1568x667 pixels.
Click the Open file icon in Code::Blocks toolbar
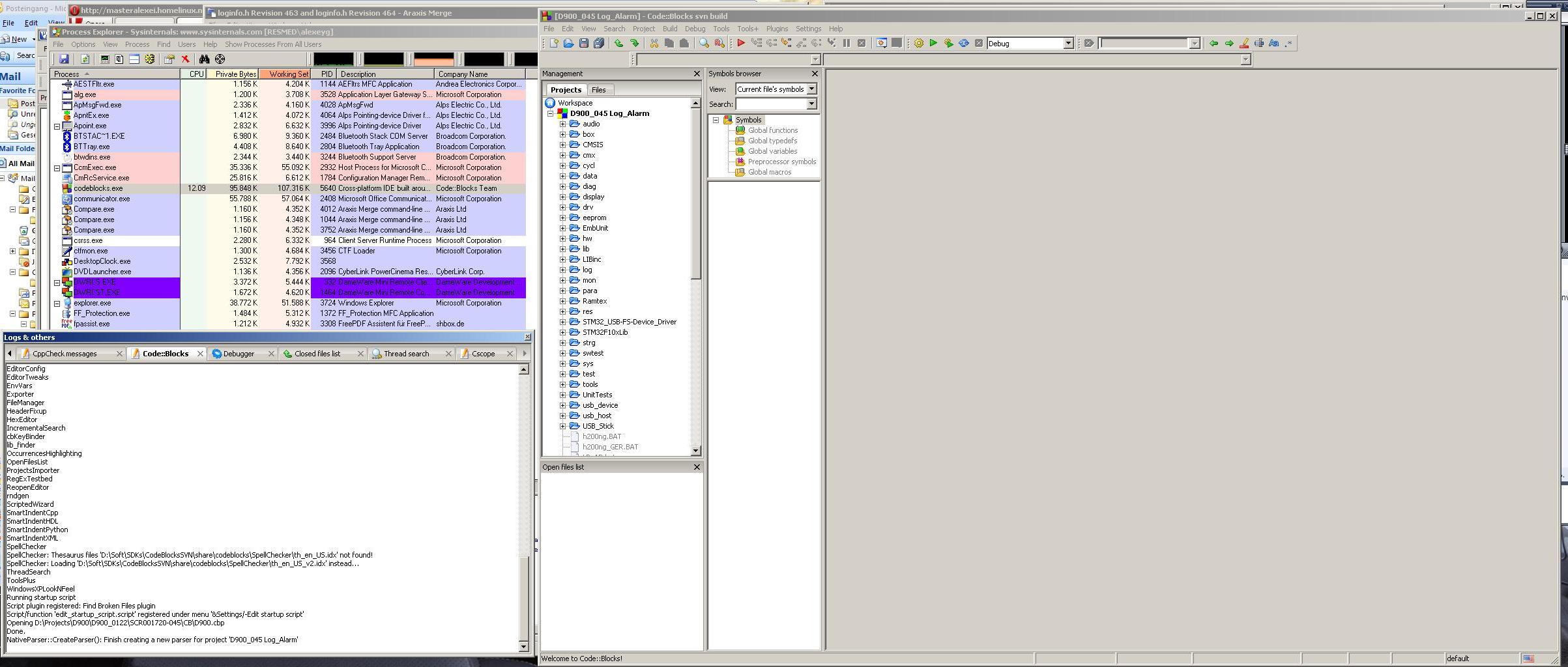pos(568,44)
